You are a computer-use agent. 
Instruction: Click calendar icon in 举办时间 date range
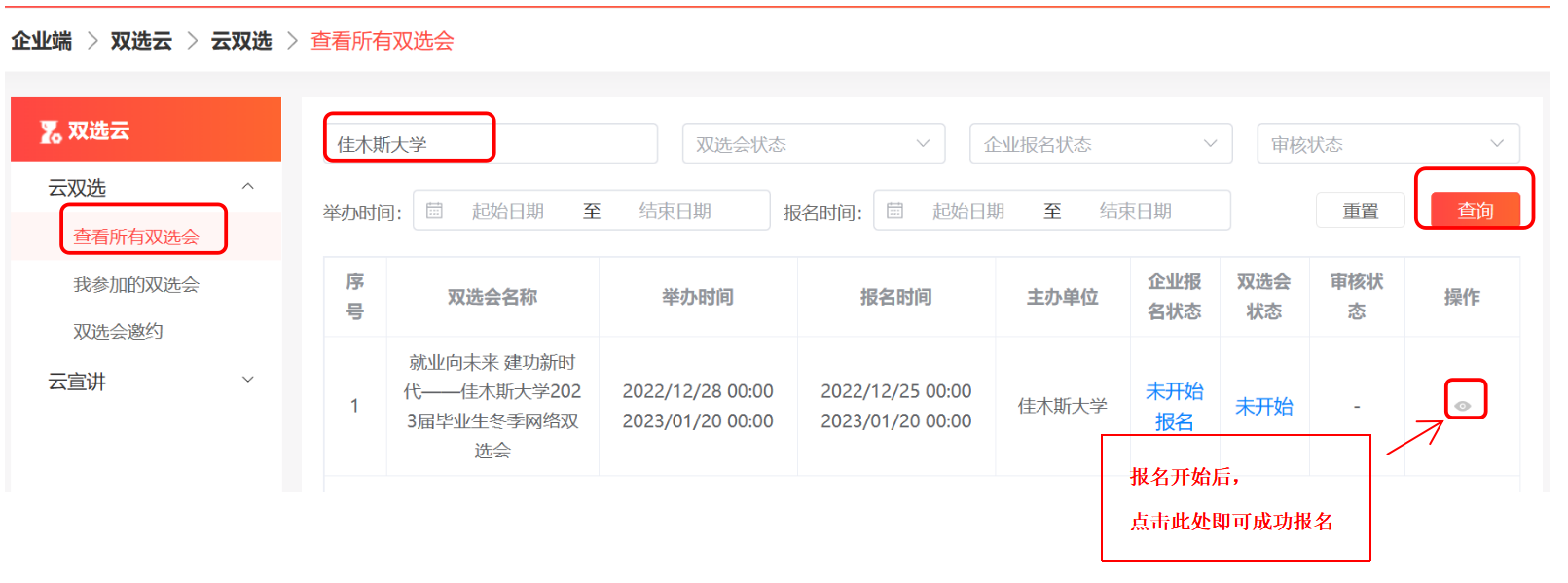(434, 210)
